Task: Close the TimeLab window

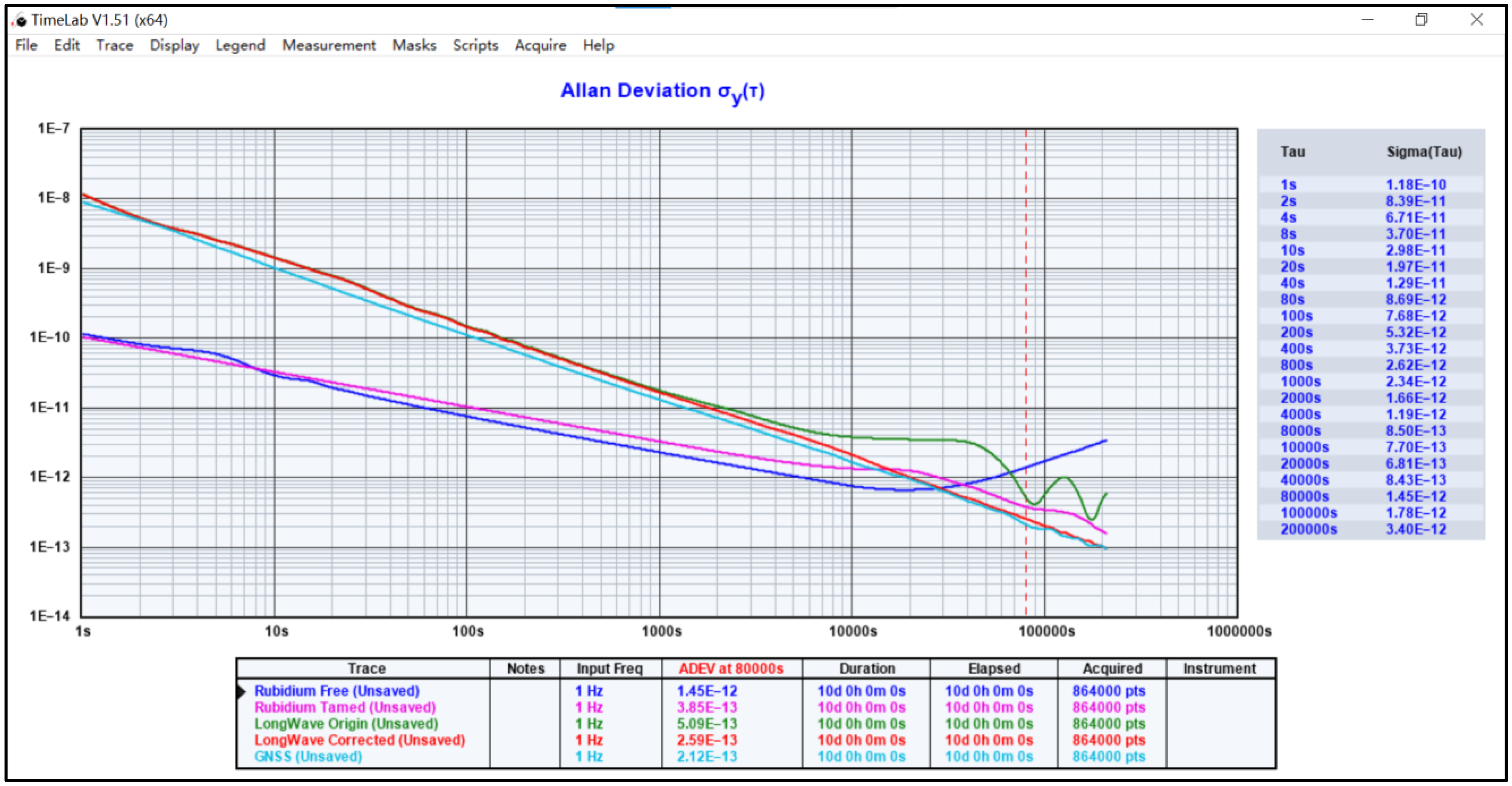Action: click(1476, 20)
